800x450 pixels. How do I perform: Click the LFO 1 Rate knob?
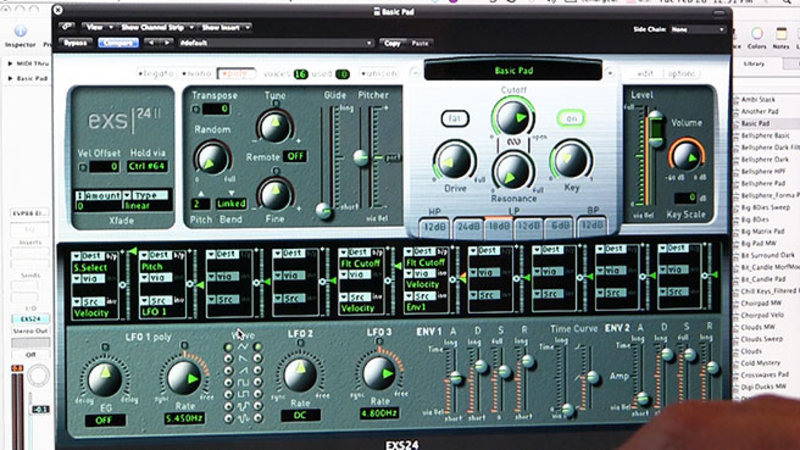(185, 378)
